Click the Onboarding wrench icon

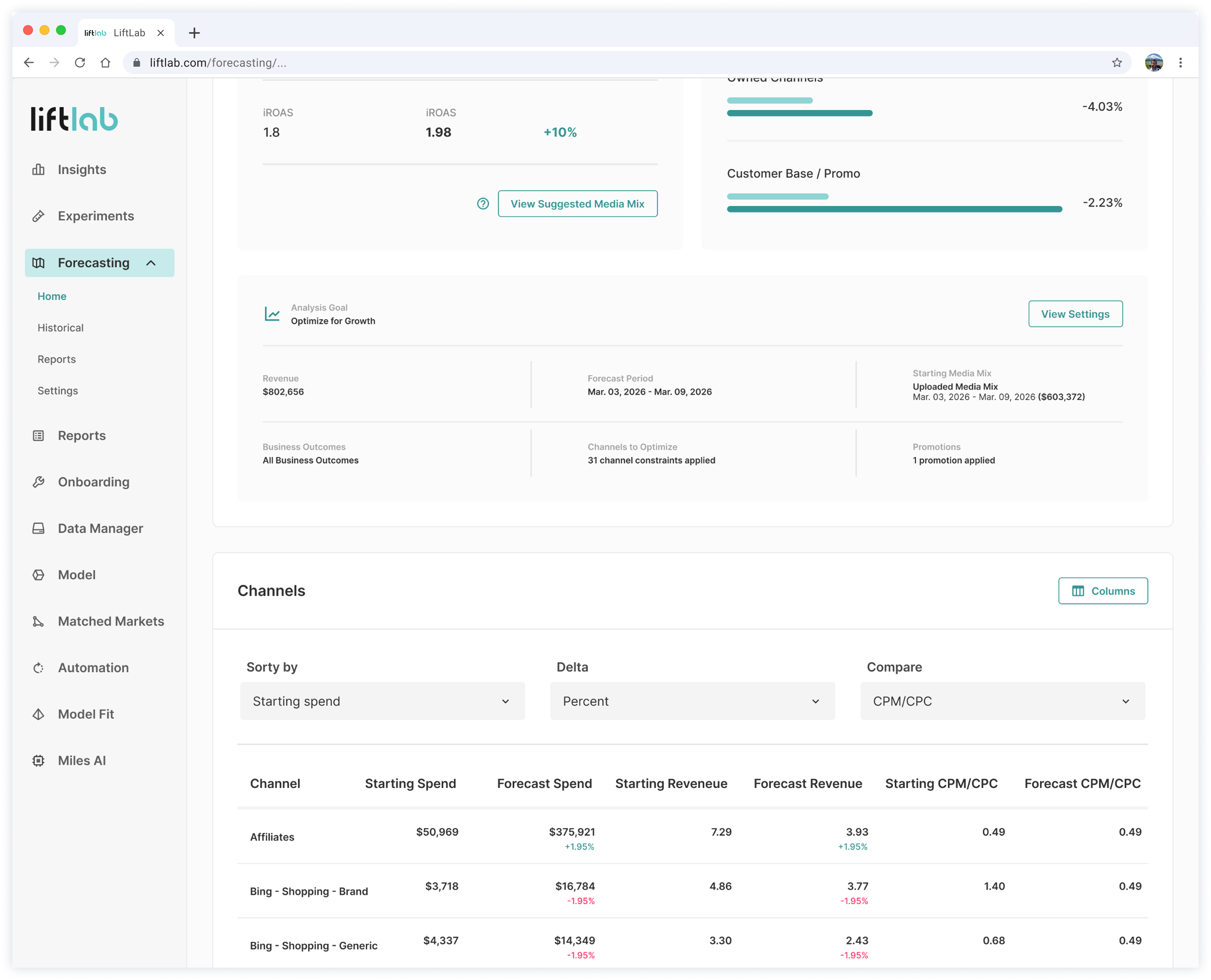[38, 481]
